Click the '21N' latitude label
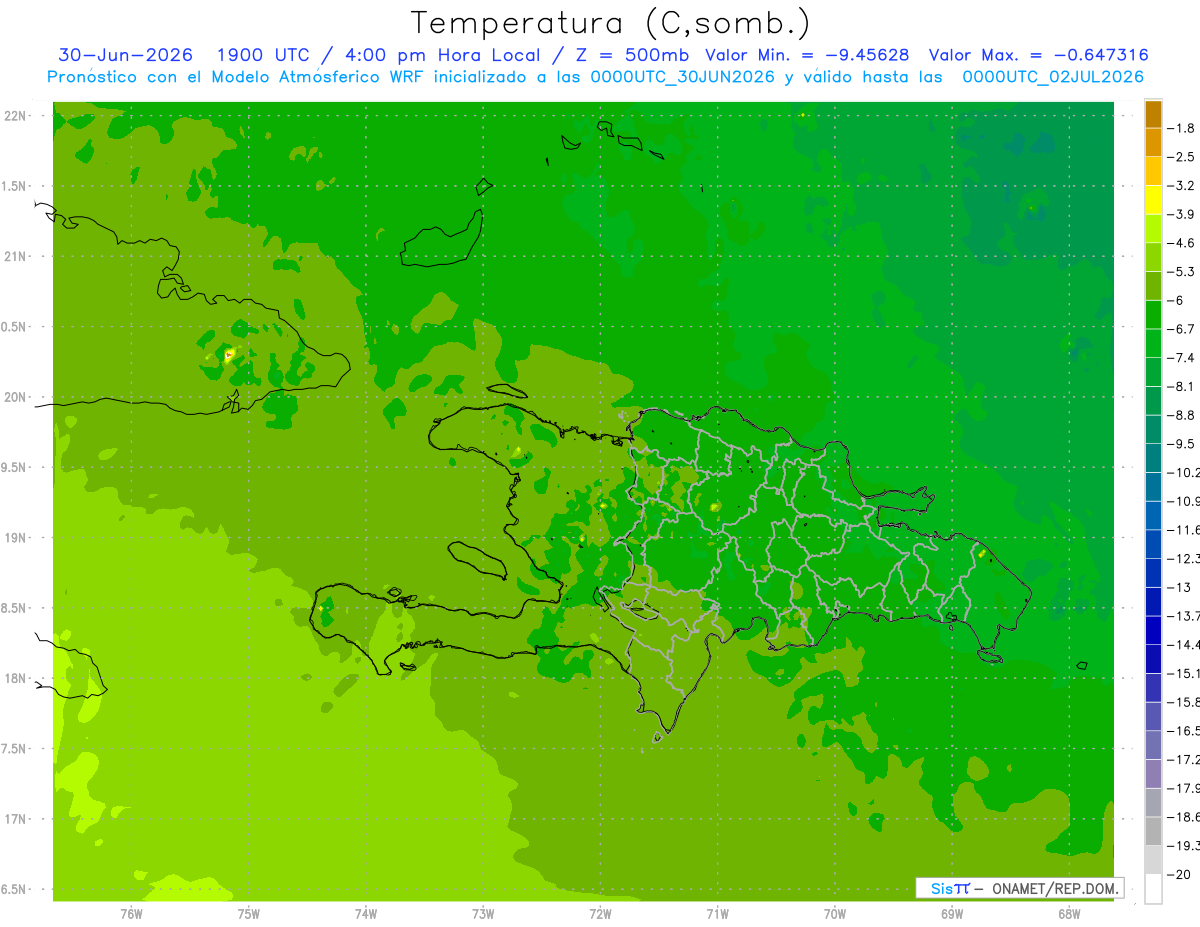 click(15, 257)
